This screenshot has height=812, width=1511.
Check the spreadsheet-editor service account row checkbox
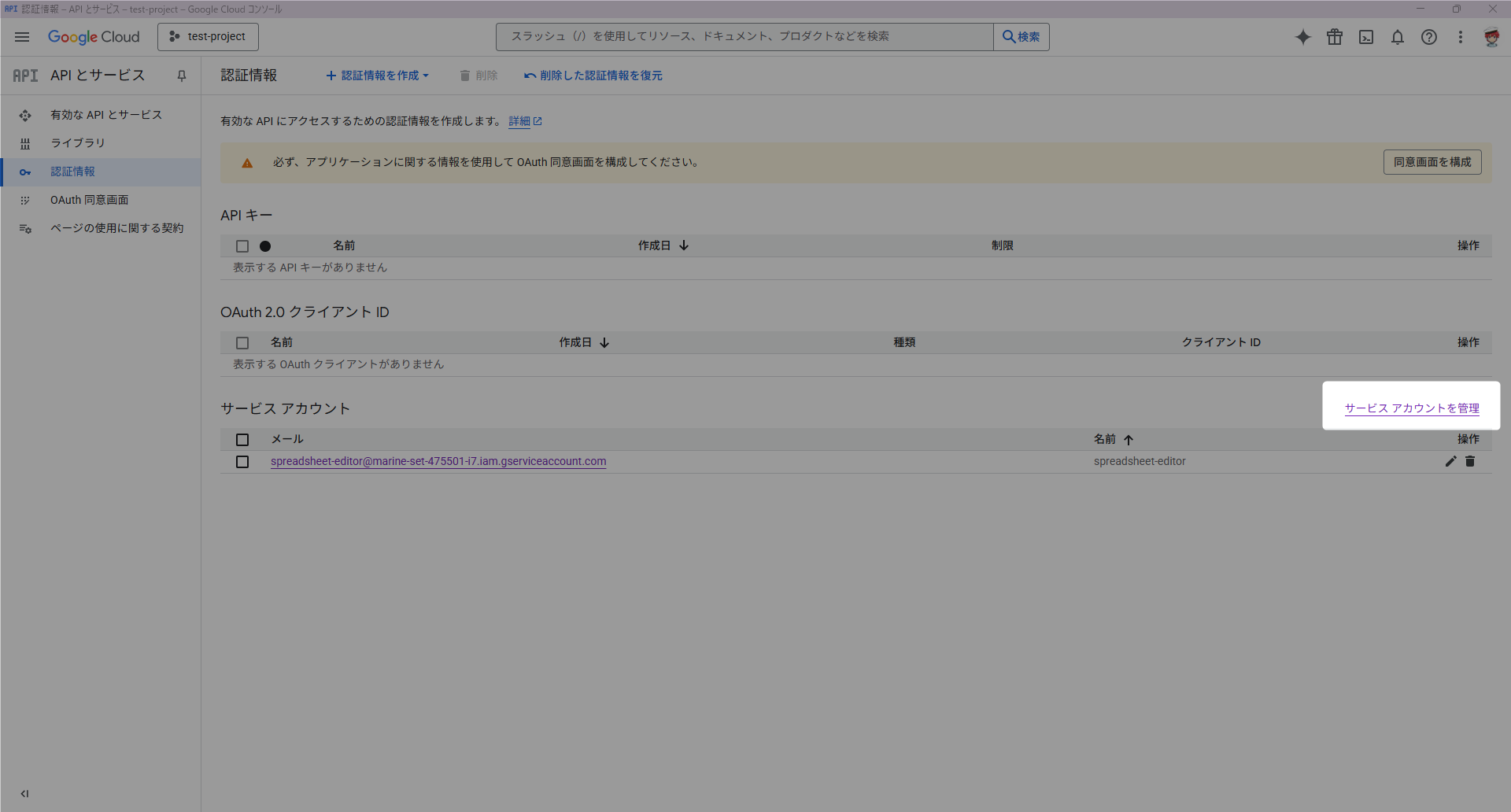pos(242,462)
